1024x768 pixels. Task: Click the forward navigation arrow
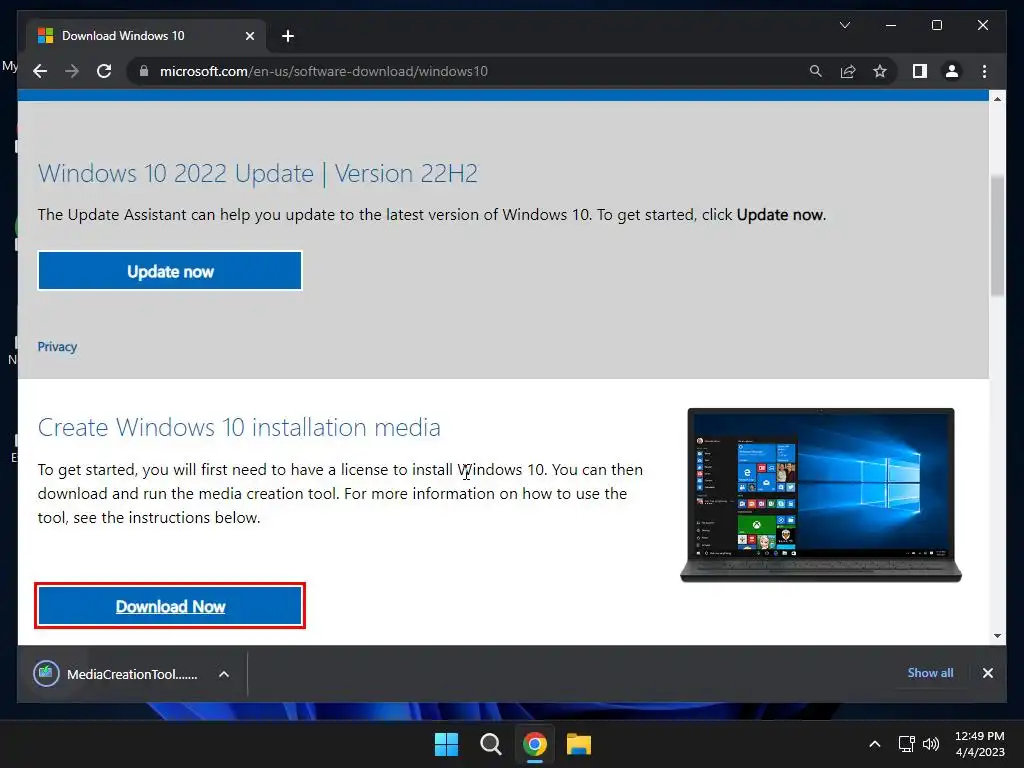click(x=72, y=71)
